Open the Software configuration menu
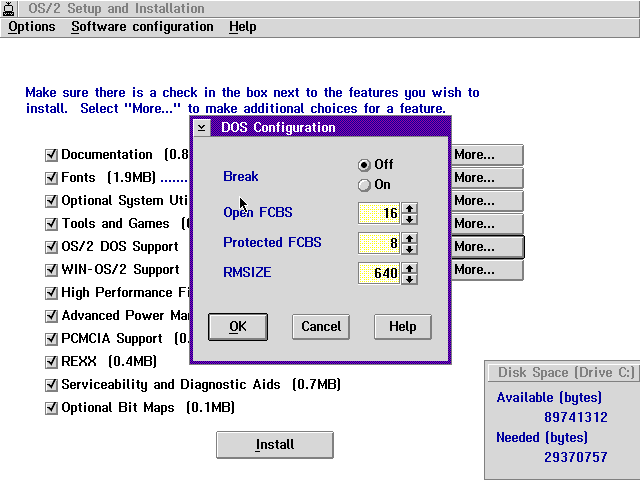The image size is (640, 480). click(142, 27)
